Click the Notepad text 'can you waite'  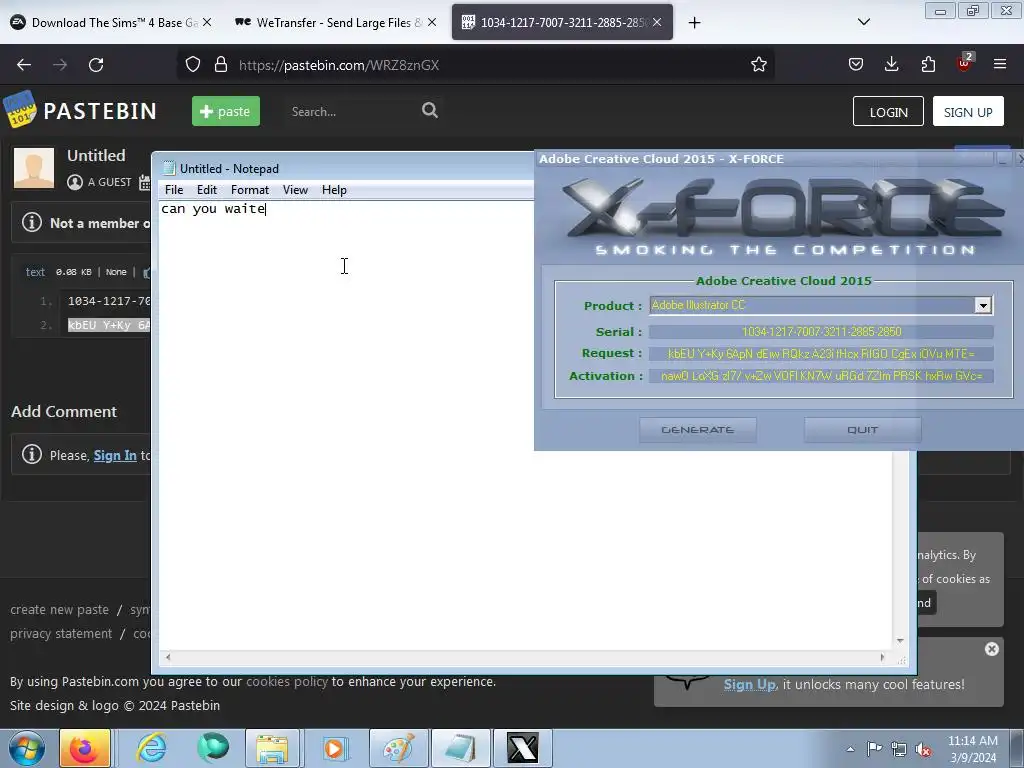(213, 209)
